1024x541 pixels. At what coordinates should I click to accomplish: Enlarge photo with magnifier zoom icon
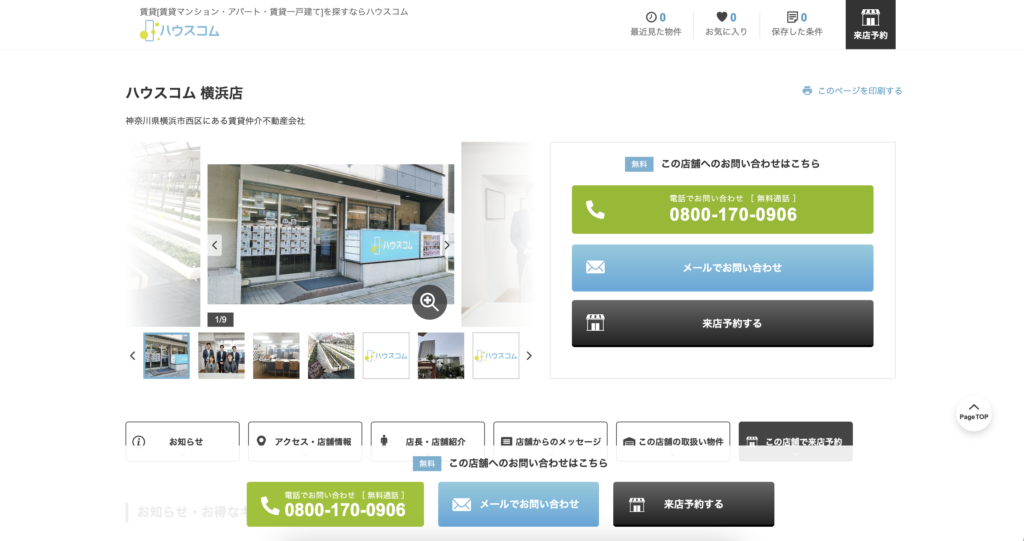(x=429, y=302)
